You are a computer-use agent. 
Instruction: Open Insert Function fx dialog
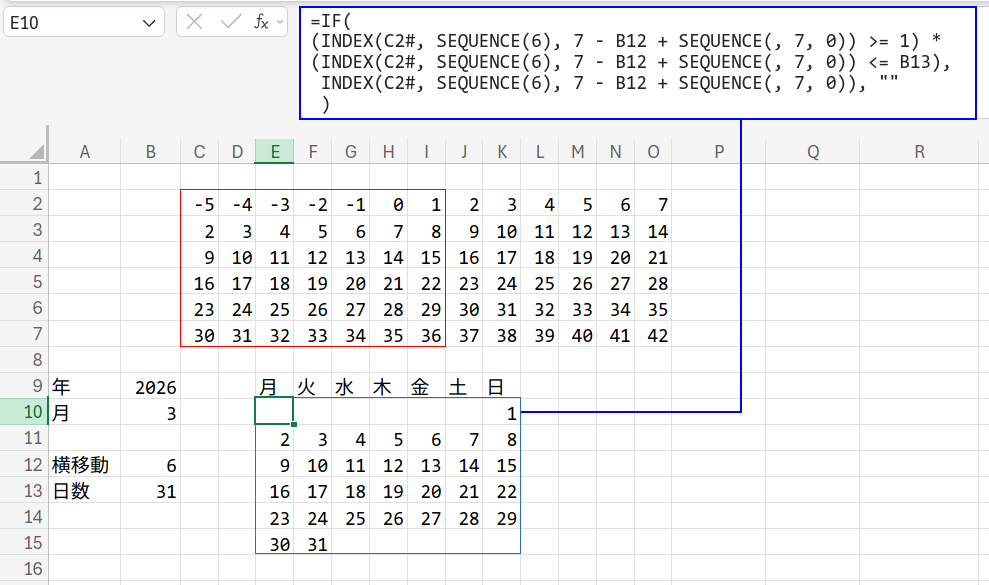coord(261,22)
